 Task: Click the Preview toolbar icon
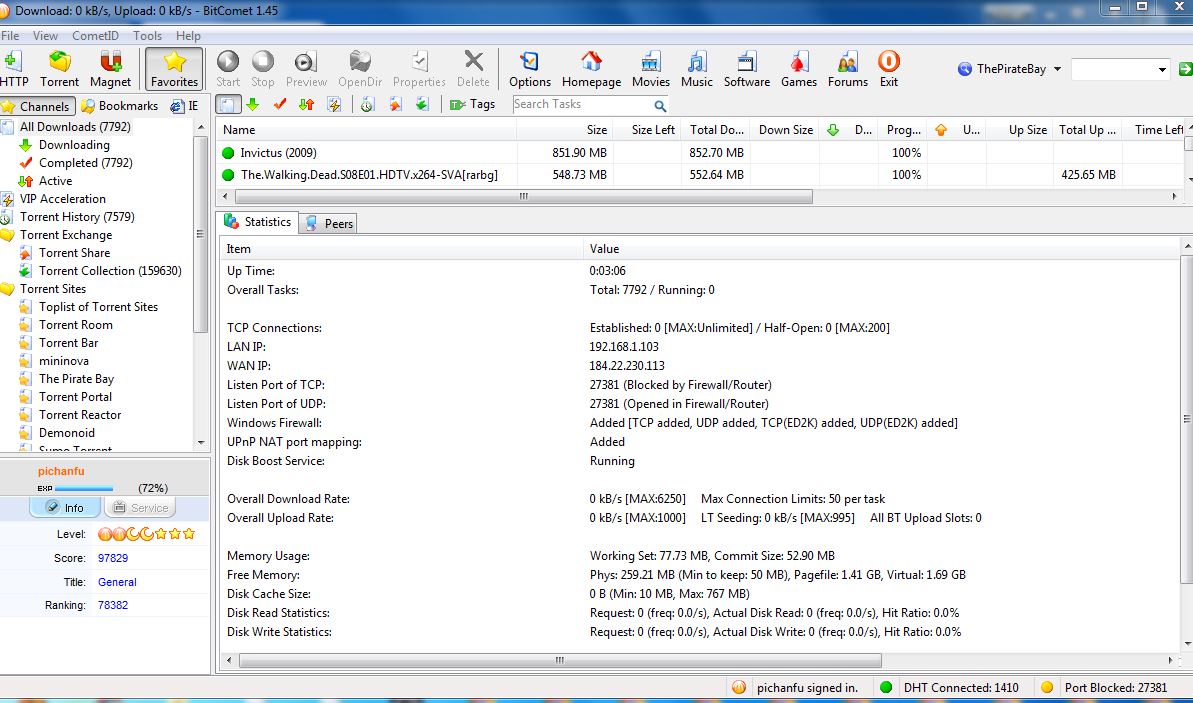point(306,68)
